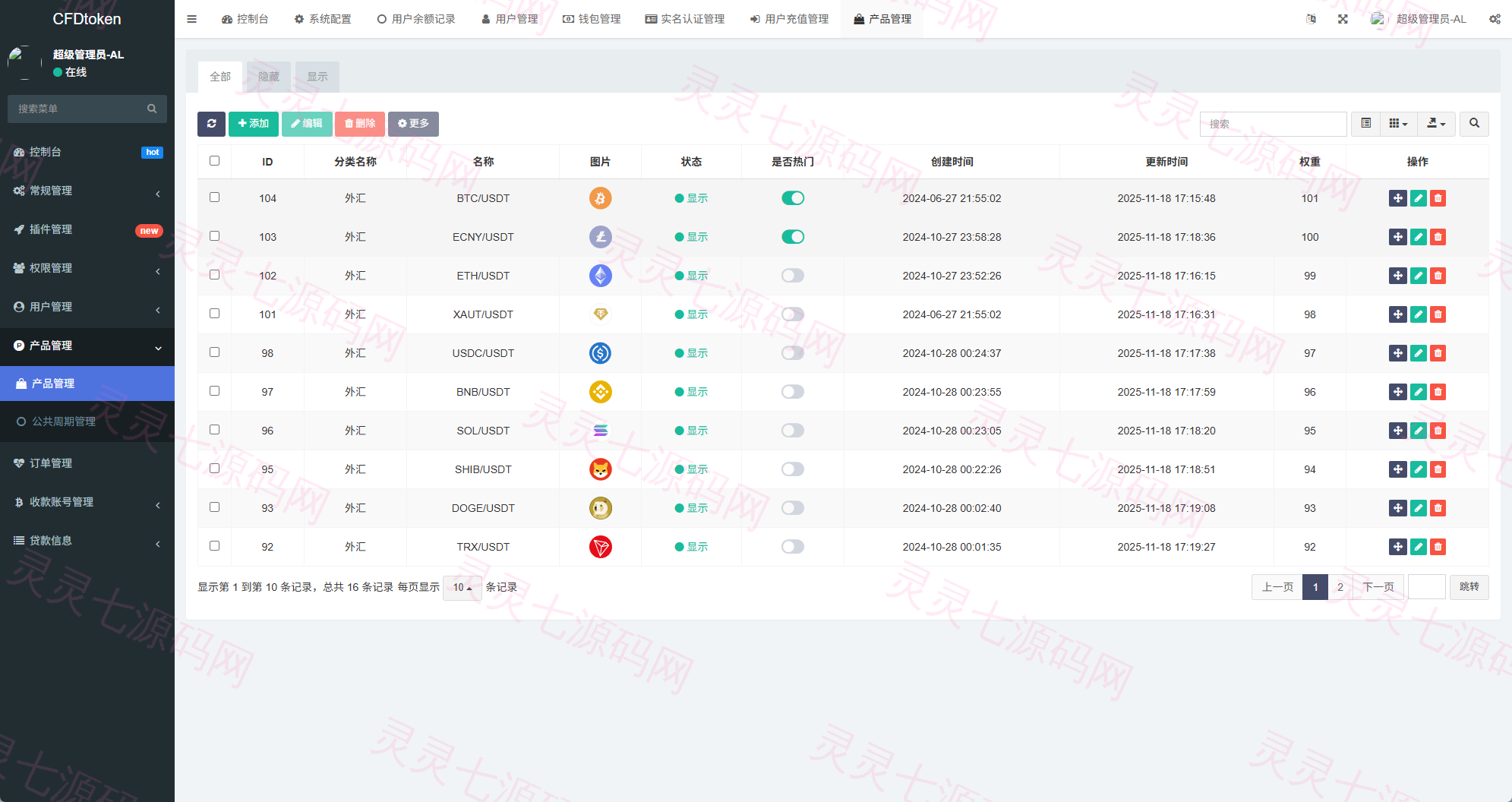Open the 钱包管理 top navigation tab
The height and width of the screenshot is (802, 1512).
tap(592, 19)
